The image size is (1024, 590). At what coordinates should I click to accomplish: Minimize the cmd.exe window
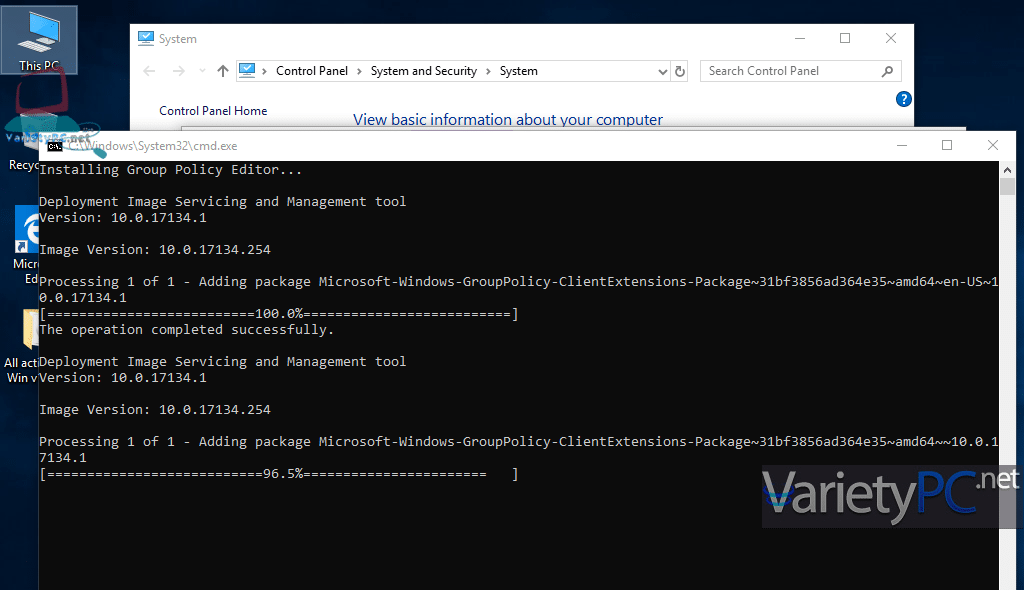coord(902,145)
